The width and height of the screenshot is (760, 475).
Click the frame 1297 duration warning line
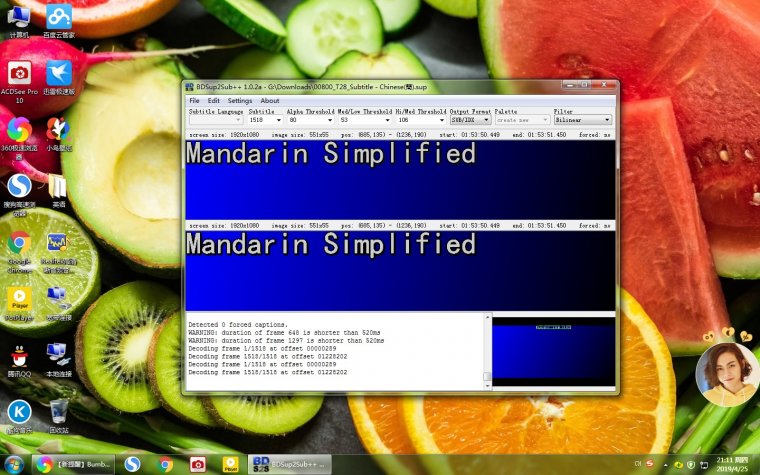click(x=286, y=341)
